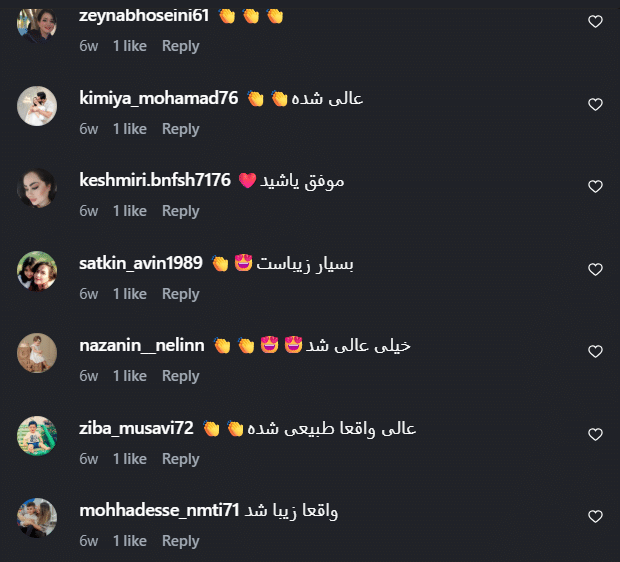Image resolution: width=620 pixels, height=562 pixels.
Task: Open the ziba_musavi72 username link
Action: point(136,428)
